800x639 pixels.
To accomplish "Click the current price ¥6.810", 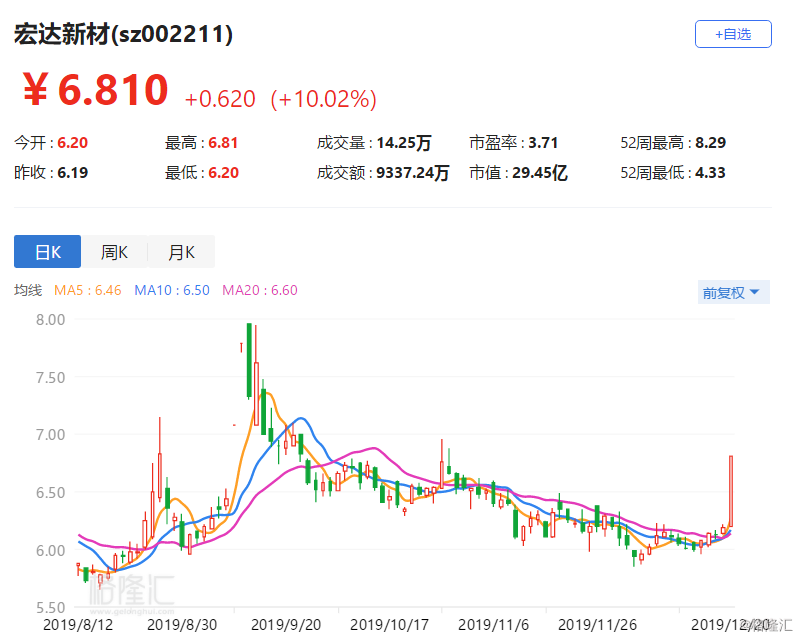I will click(95, 90).
